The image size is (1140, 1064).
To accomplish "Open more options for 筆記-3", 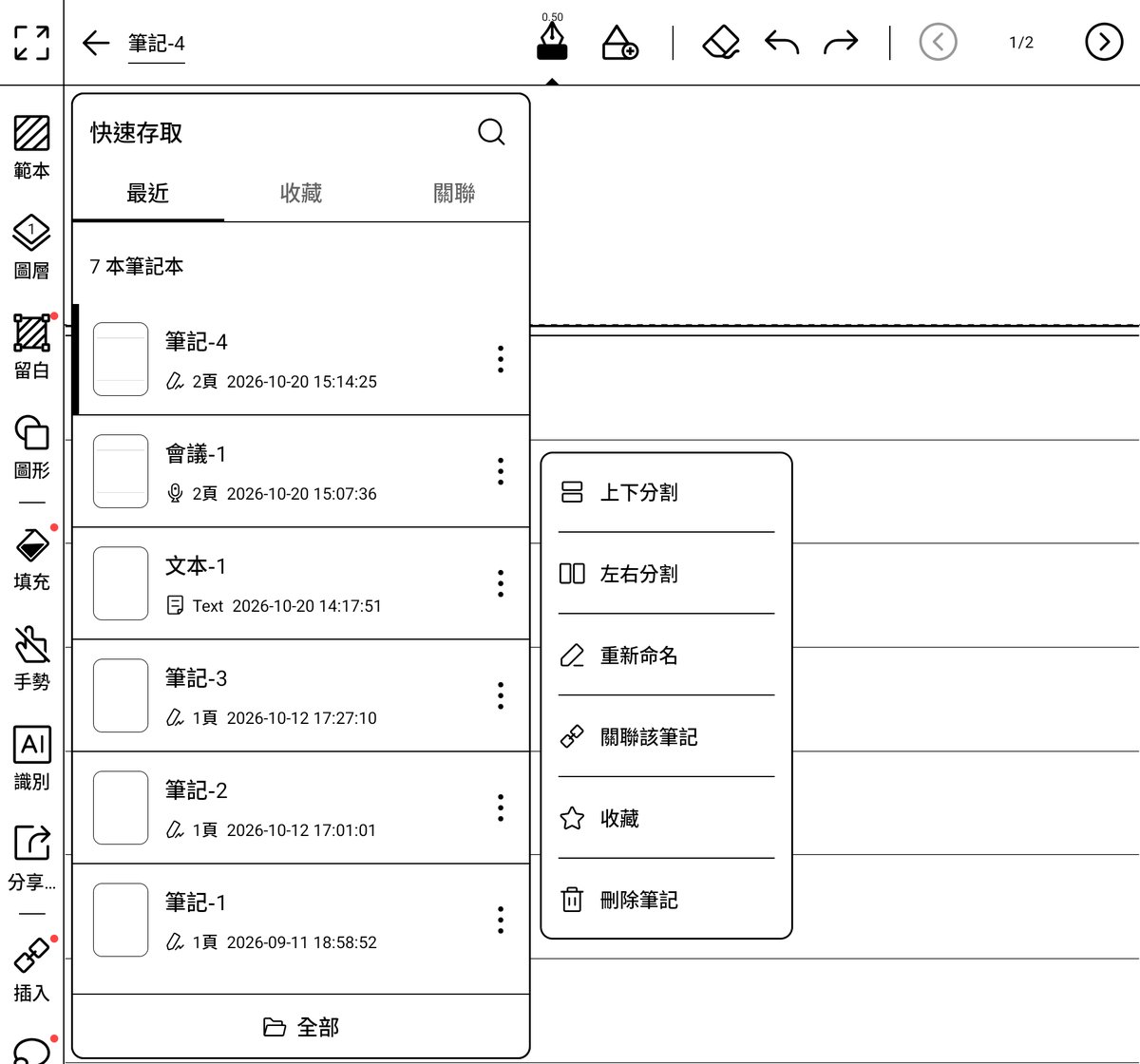I will 501,695.
